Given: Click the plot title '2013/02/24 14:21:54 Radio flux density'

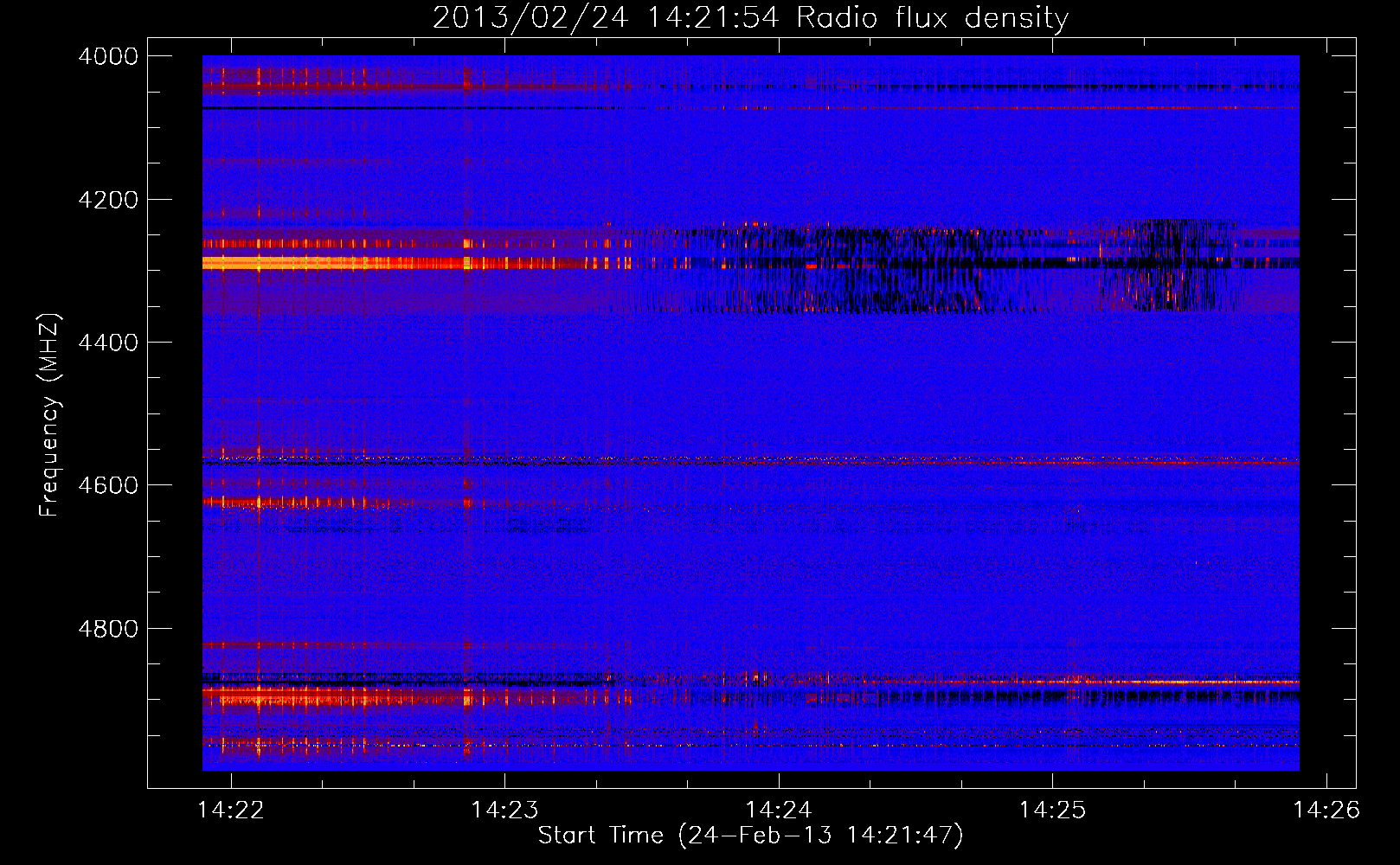Looking at the screenshot, I should 750,17.
